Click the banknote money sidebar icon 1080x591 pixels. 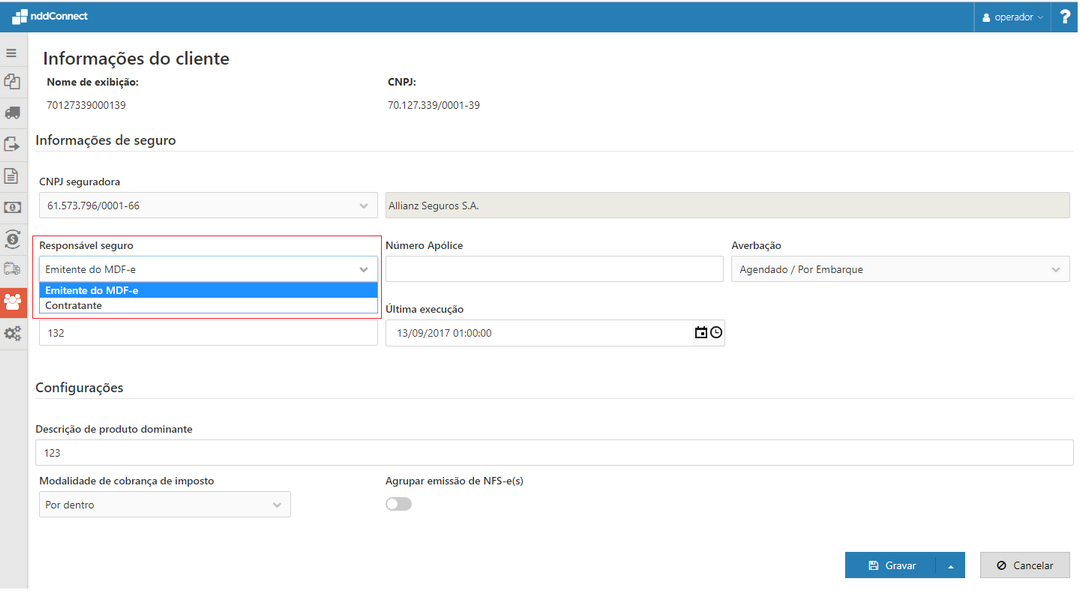point(12,207)
